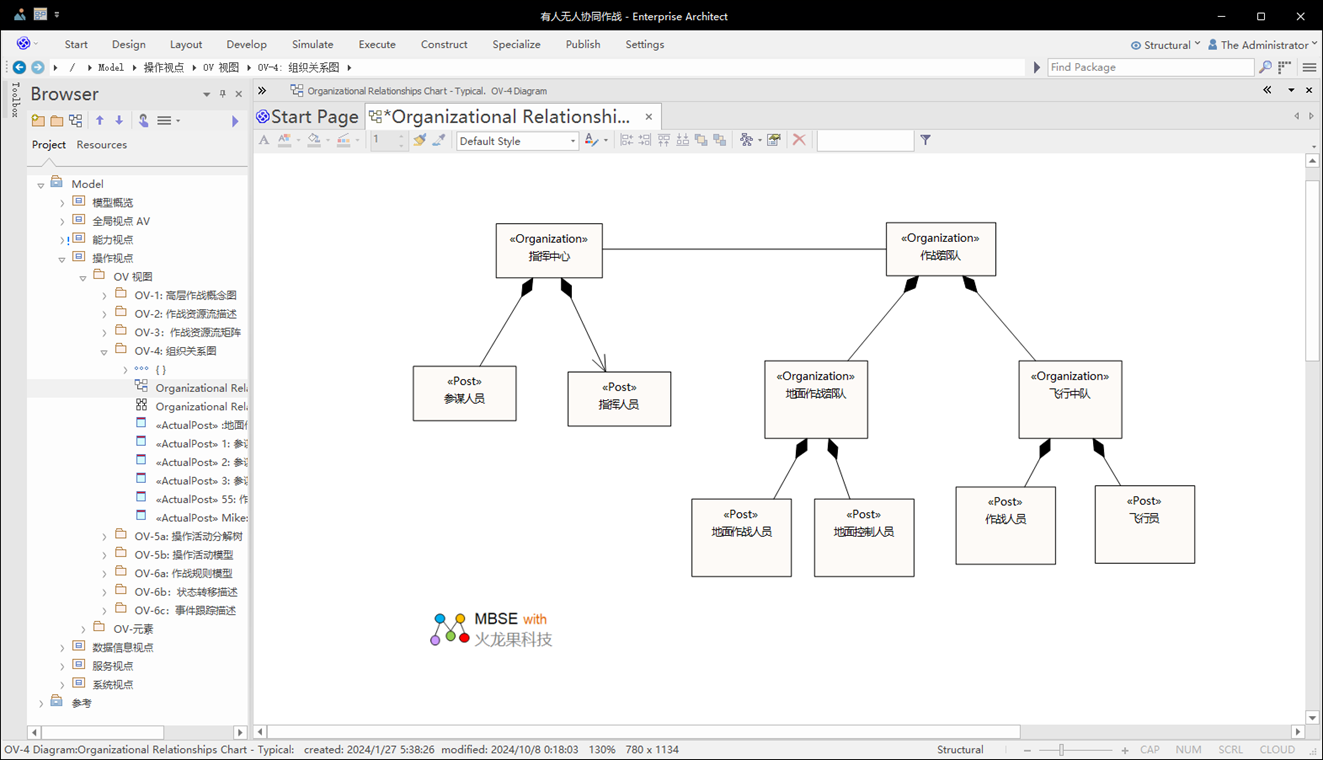Click the diagram filter text field

[x=865, y=141]
